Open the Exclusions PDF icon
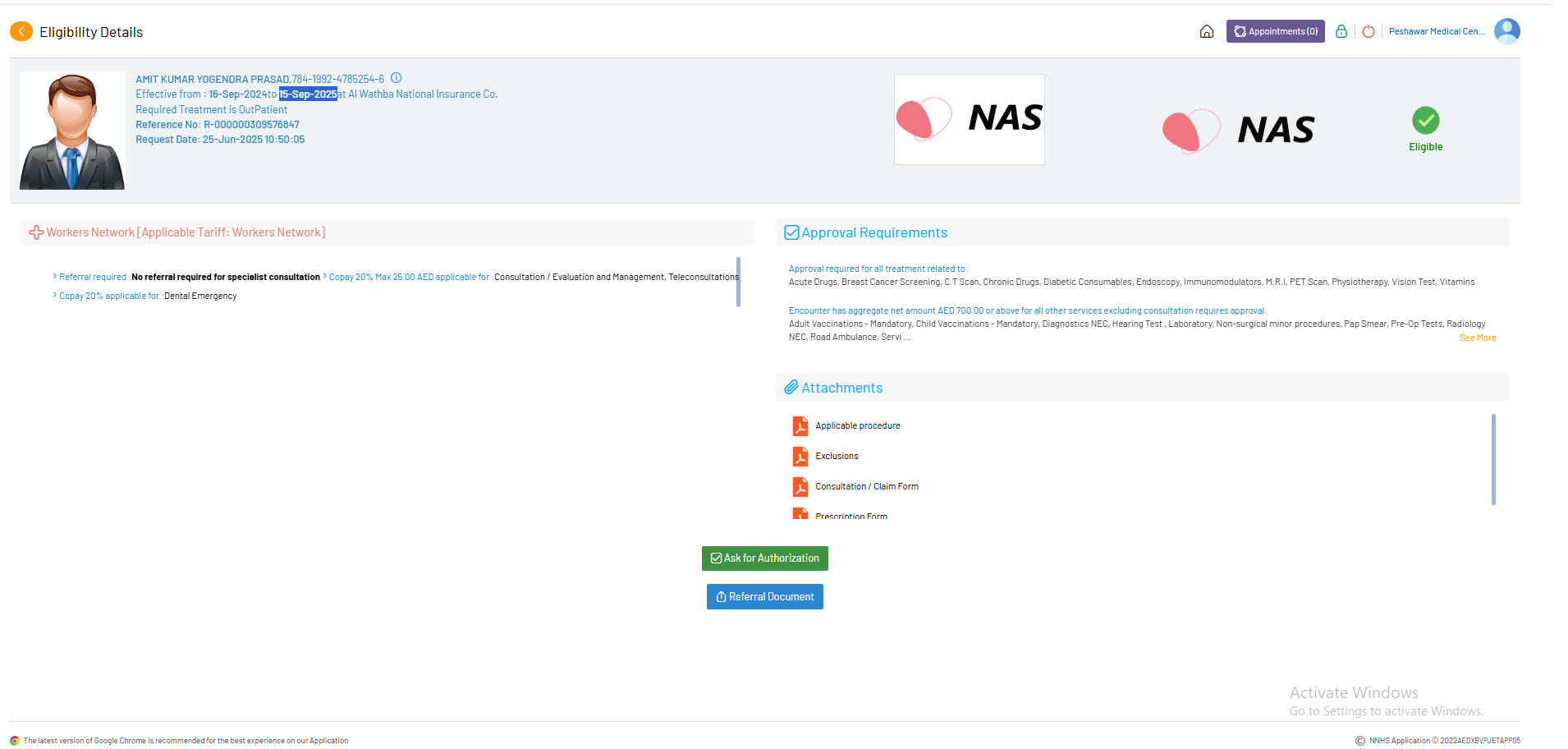The width and height of the screenshot is (1568, 749). tap(800, 457)
